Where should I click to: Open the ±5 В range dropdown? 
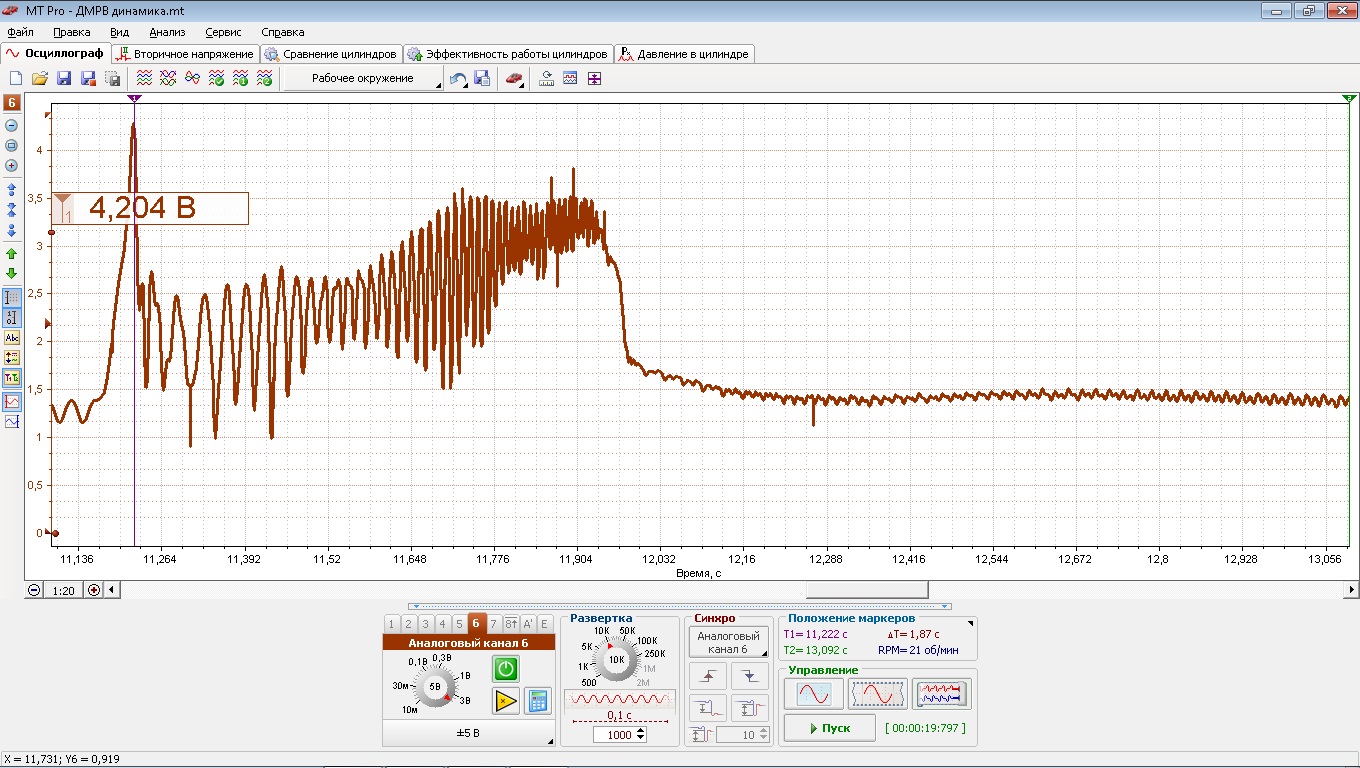469,734
